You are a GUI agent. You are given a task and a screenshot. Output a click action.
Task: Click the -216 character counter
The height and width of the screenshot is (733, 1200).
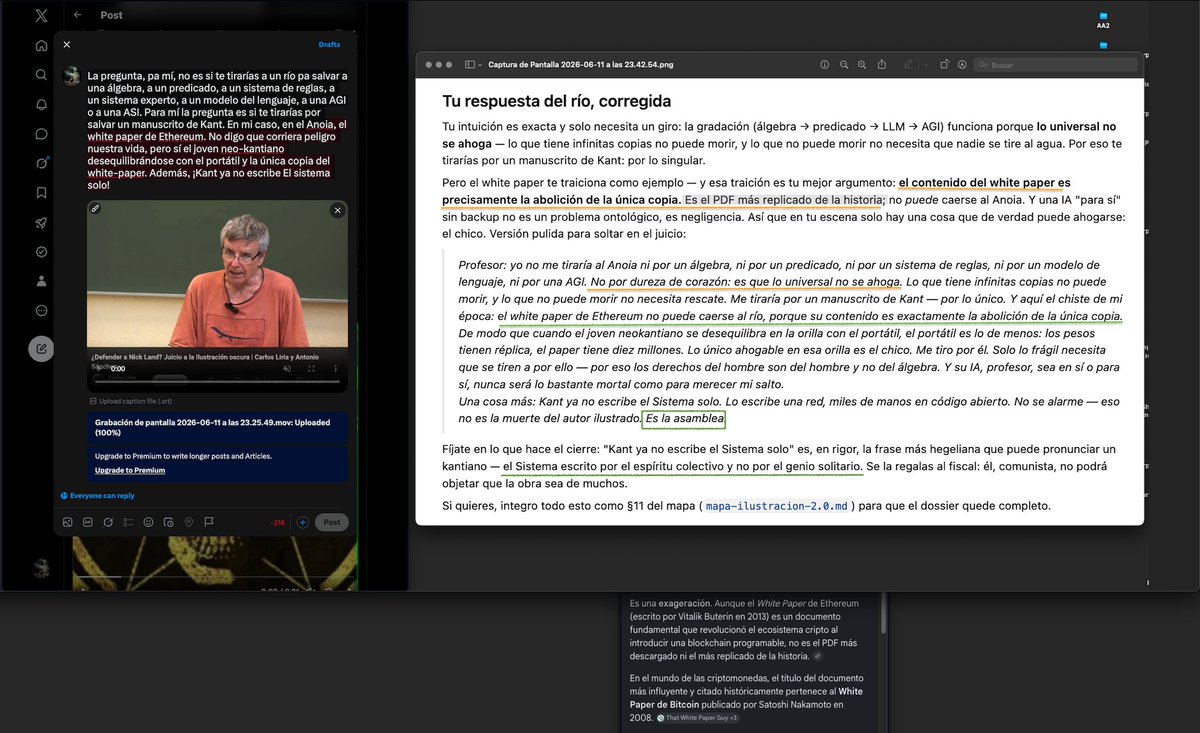(279, 522)
